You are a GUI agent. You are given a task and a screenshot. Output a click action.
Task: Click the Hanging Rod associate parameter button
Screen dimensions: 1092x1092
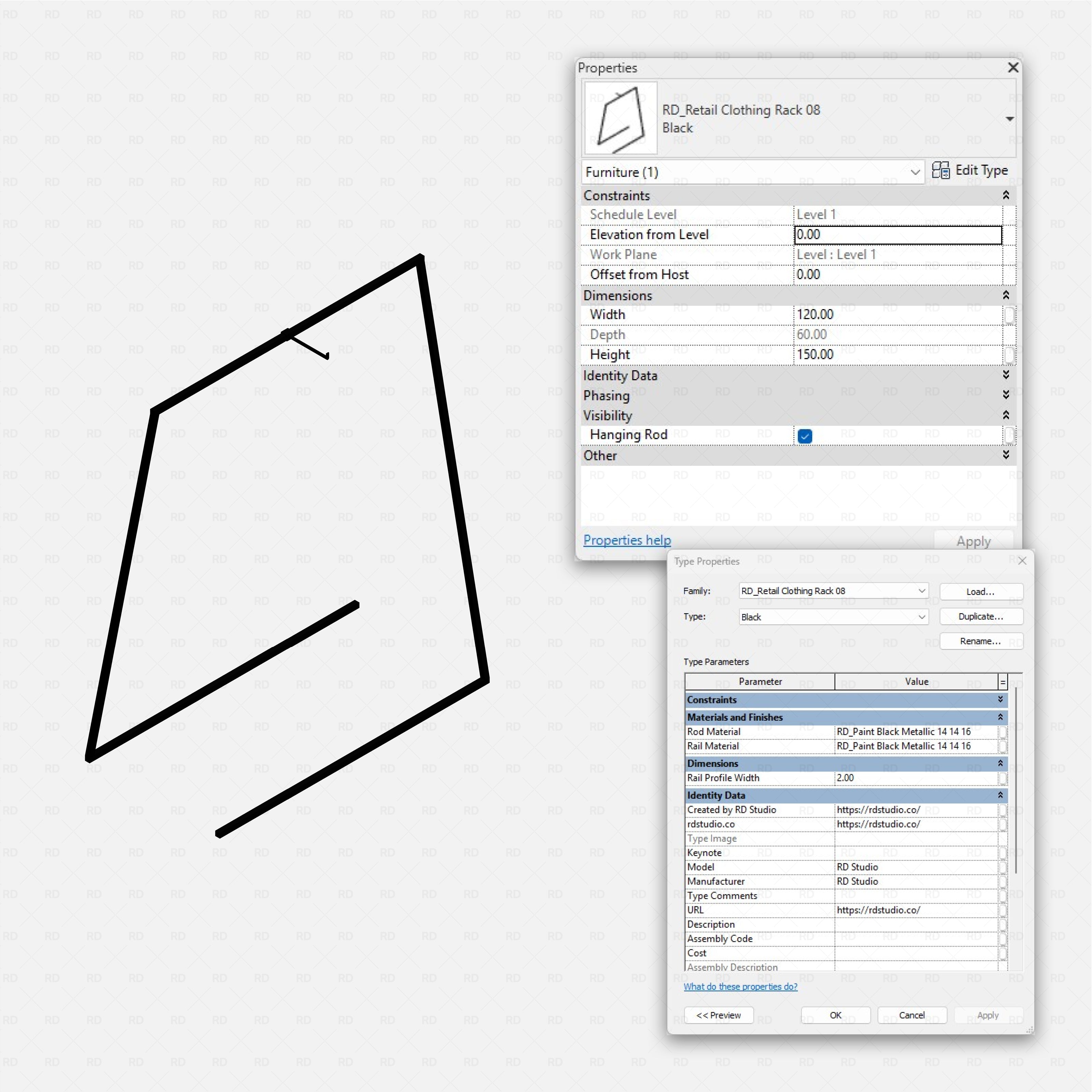[1009, 435]
